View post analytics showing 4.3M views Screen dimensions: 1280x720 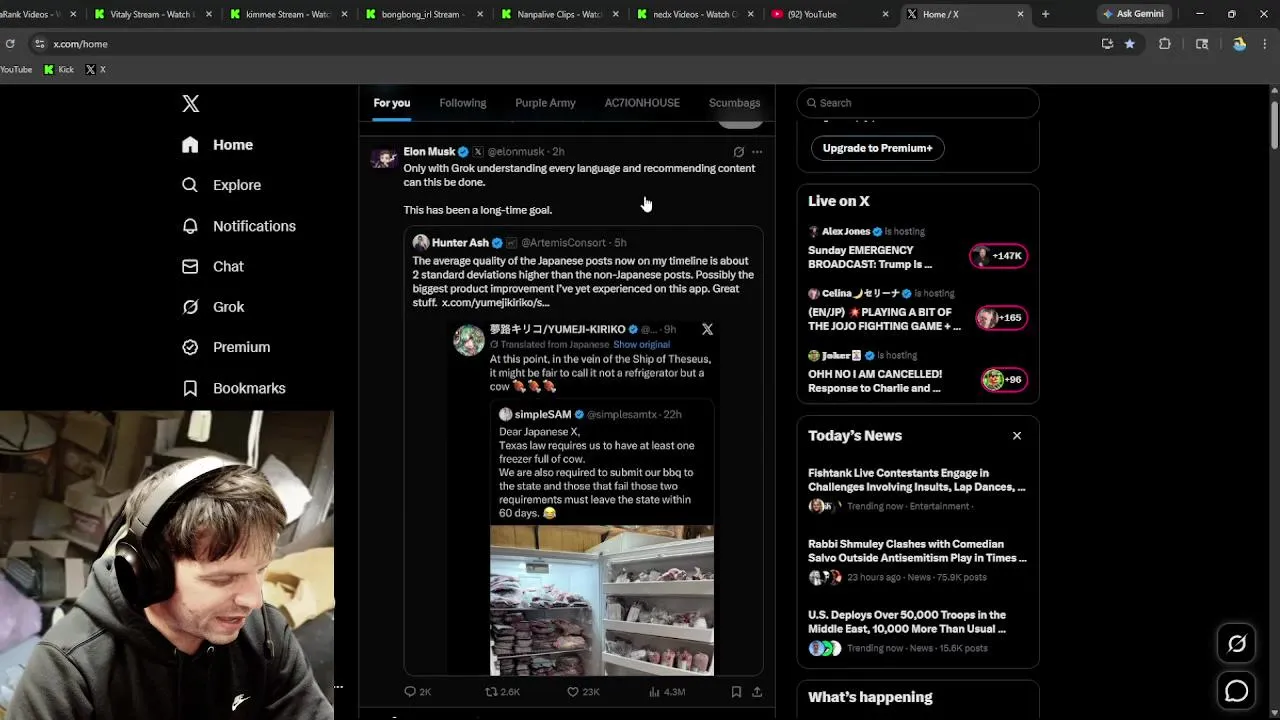(667, 691)
